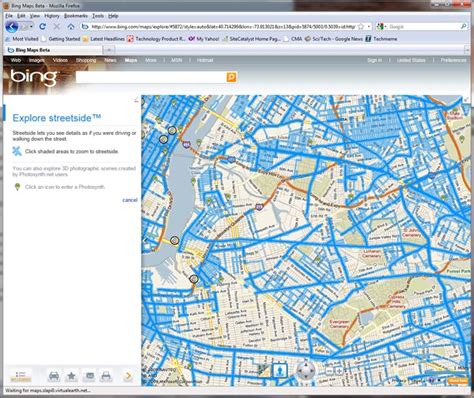Viewport: 474px width, 398px height.
Task: Click the Sign in link
Action: (375, 60)
